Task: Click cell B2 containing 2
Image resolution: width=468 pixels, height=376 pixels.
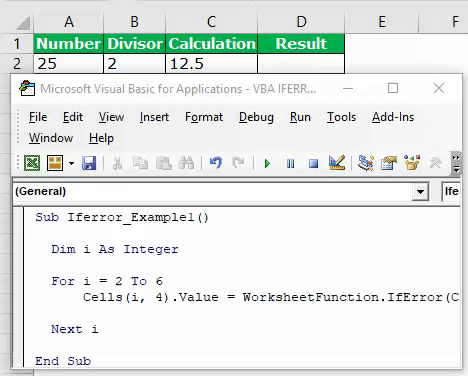Action: 135,63
